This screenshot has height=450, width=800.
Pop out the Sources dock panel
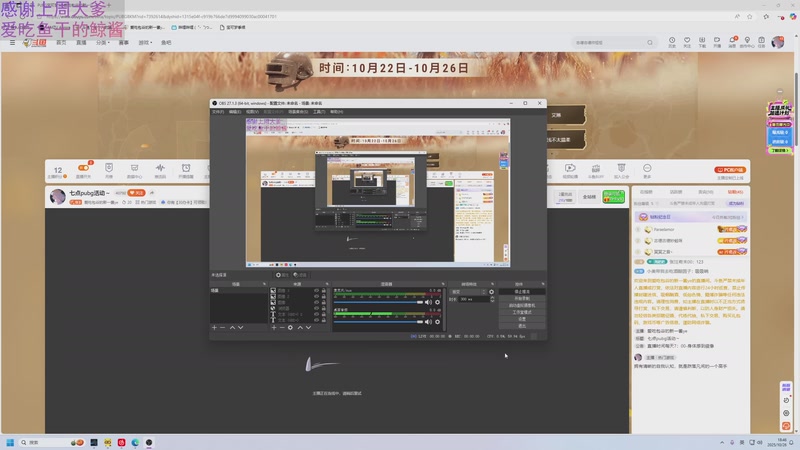327,284
